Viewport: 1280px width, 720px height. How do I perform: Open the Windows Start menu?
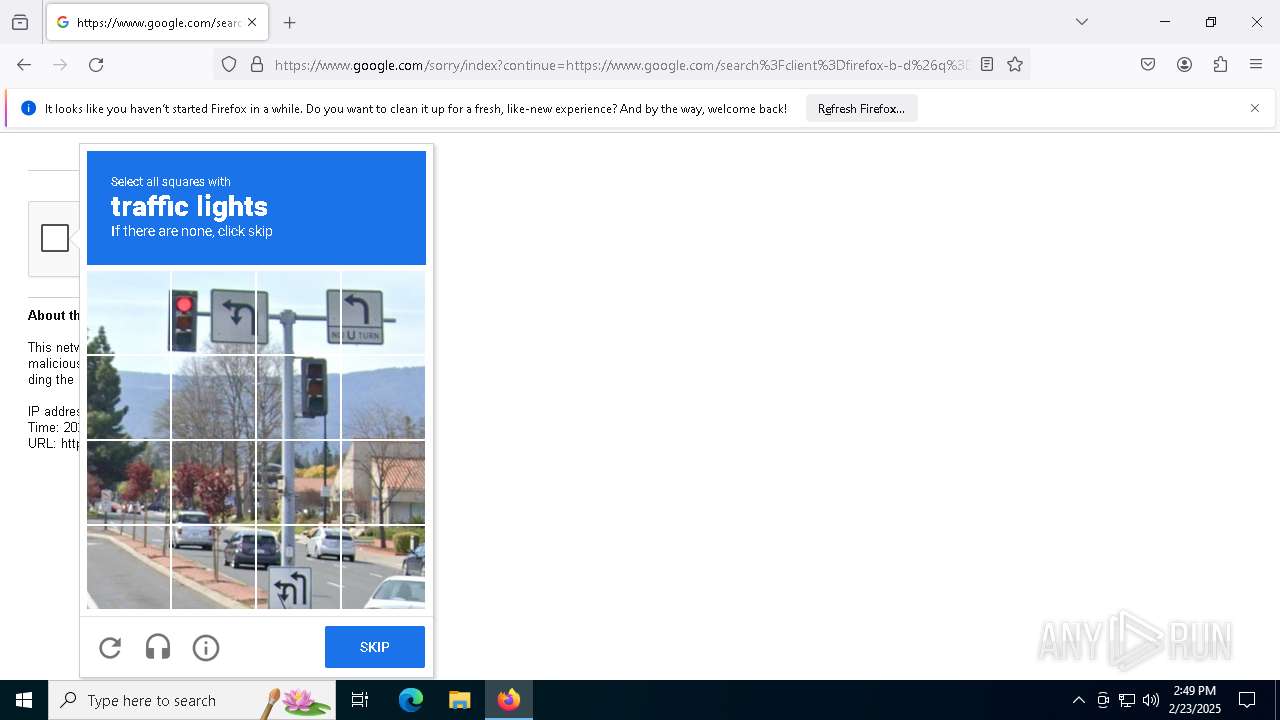pos(24,700)
